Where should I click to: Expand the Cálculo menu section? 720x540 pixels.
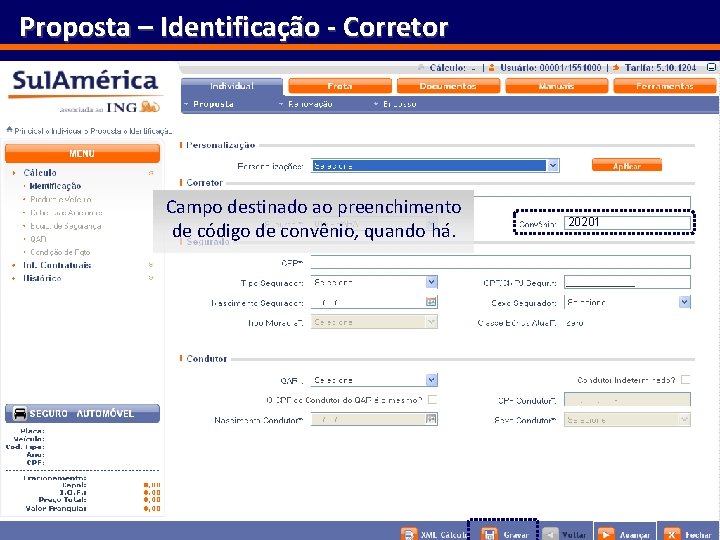pyautogui.click(x=40, y=173)
